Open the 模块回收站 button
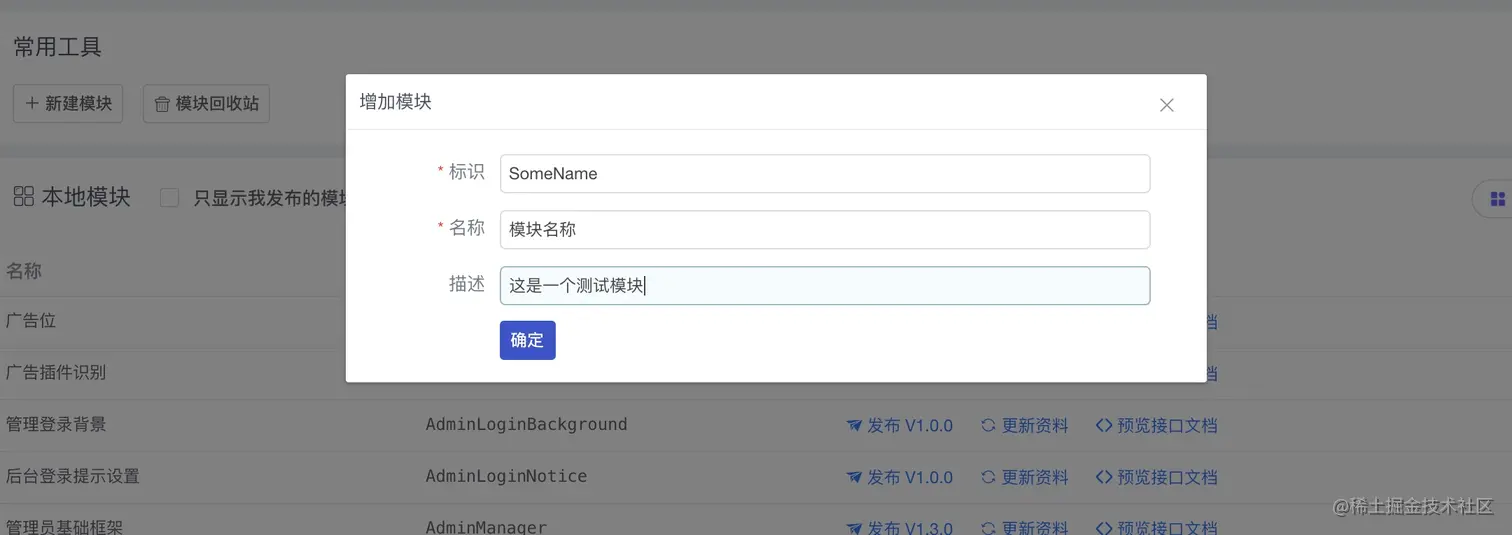The height and width of the screenshot is (535, 1512). coord(206,103)
